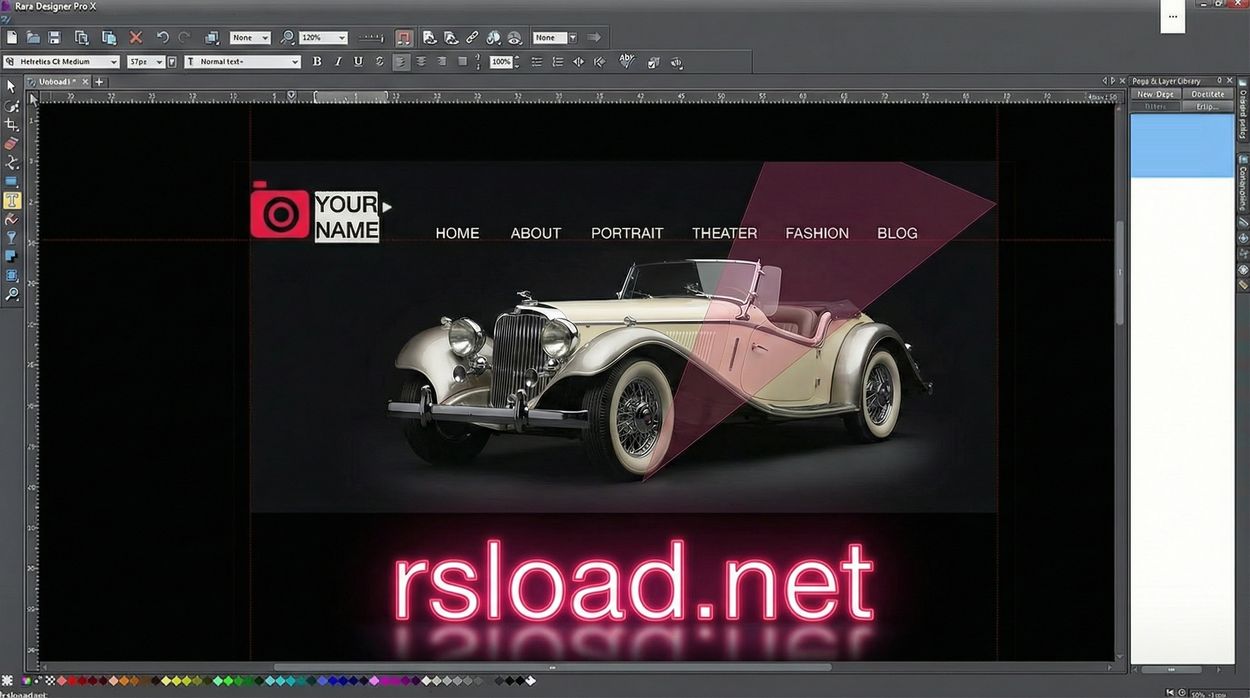Image resolution: width=1250 pixels, height=698 pixels.
Task: Click the copy pages icon in toolbar
Action: [x=82, y=37]
